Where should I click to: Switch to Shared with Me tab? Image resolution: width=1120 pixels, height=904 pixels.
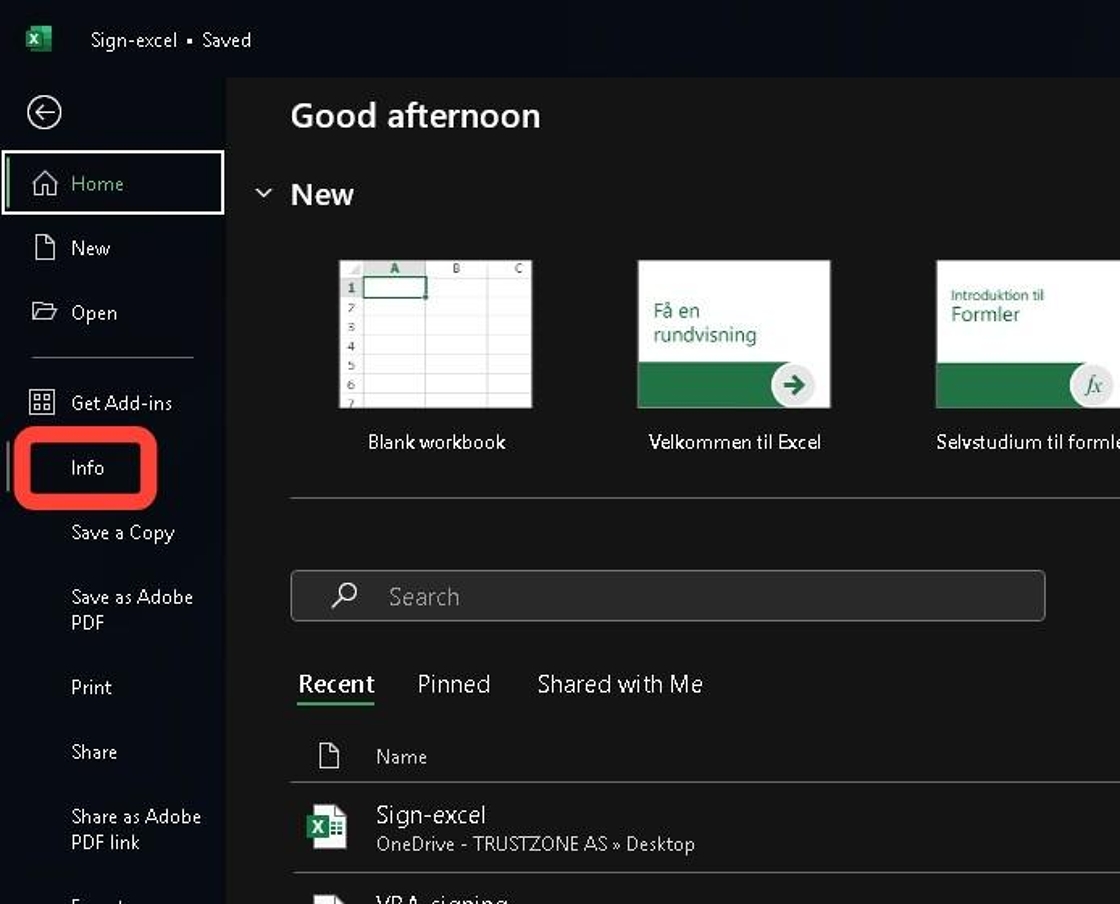coord(620,684)
